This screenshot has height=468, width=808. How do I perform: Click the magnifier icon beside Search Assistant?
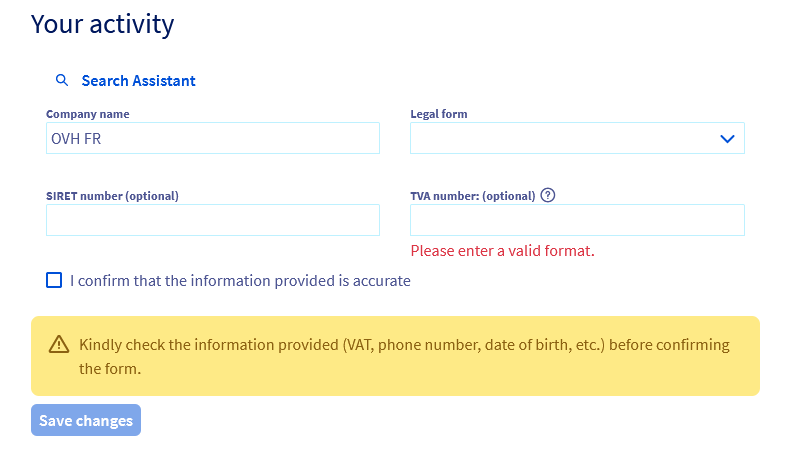point(62,81)
